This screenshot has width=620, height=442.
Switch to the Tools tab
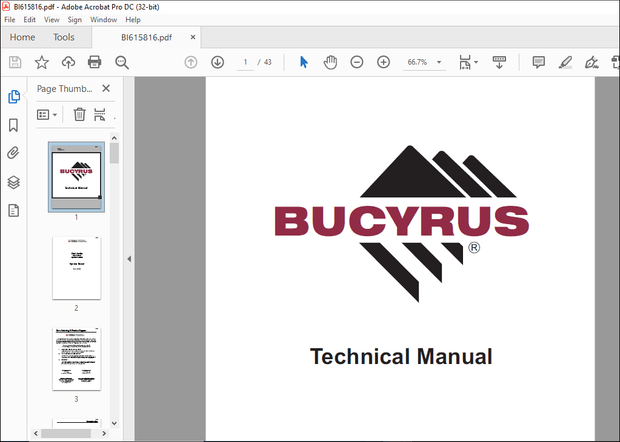click(x=64, y=37)
